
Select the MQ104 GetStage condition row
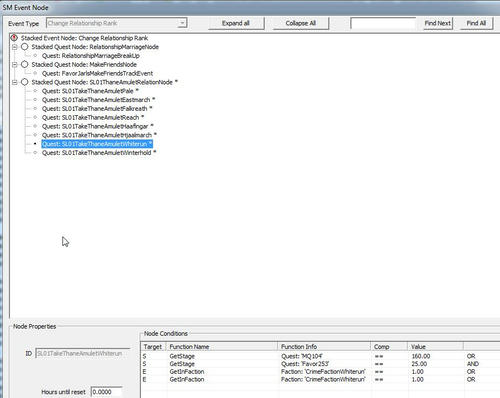[320, 356]
